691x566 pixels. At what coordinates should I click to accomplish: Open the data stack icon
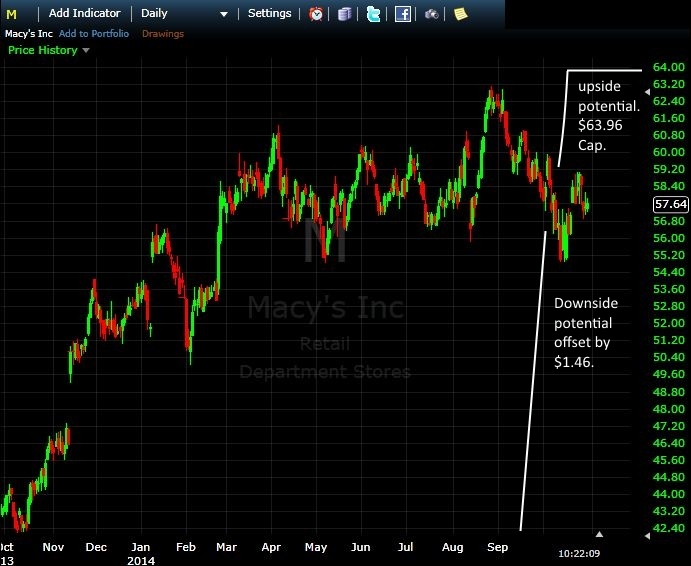click(345, 14)
